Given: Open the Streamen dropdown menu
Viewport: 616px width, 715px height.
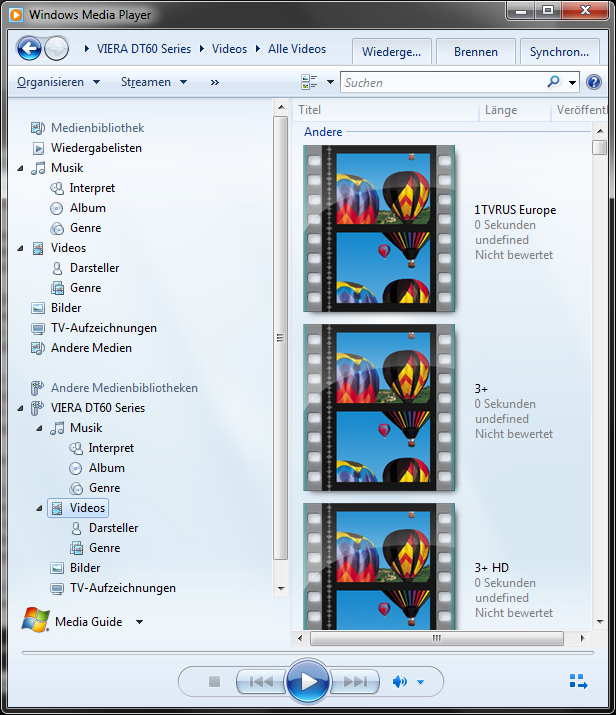Looking at the screenshot, I should click(154, 82).
